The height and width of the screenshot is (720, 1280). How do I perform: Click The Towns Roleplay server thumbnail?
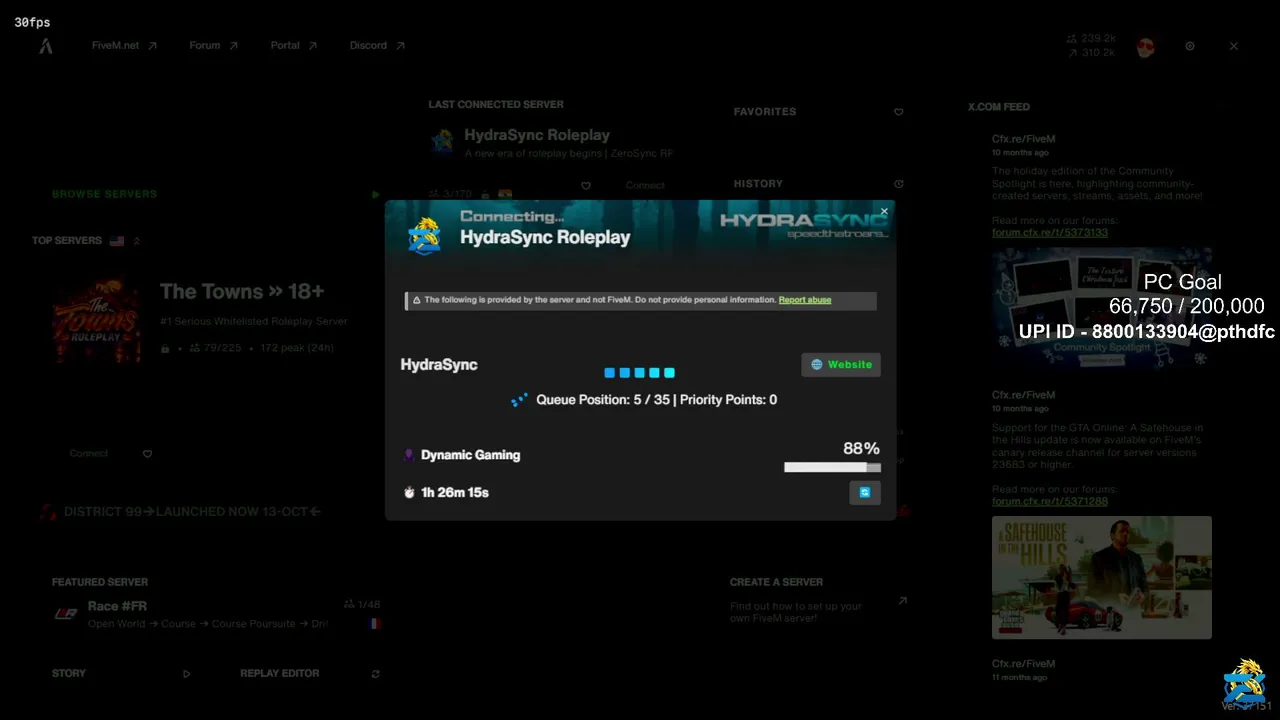[96, 320]
